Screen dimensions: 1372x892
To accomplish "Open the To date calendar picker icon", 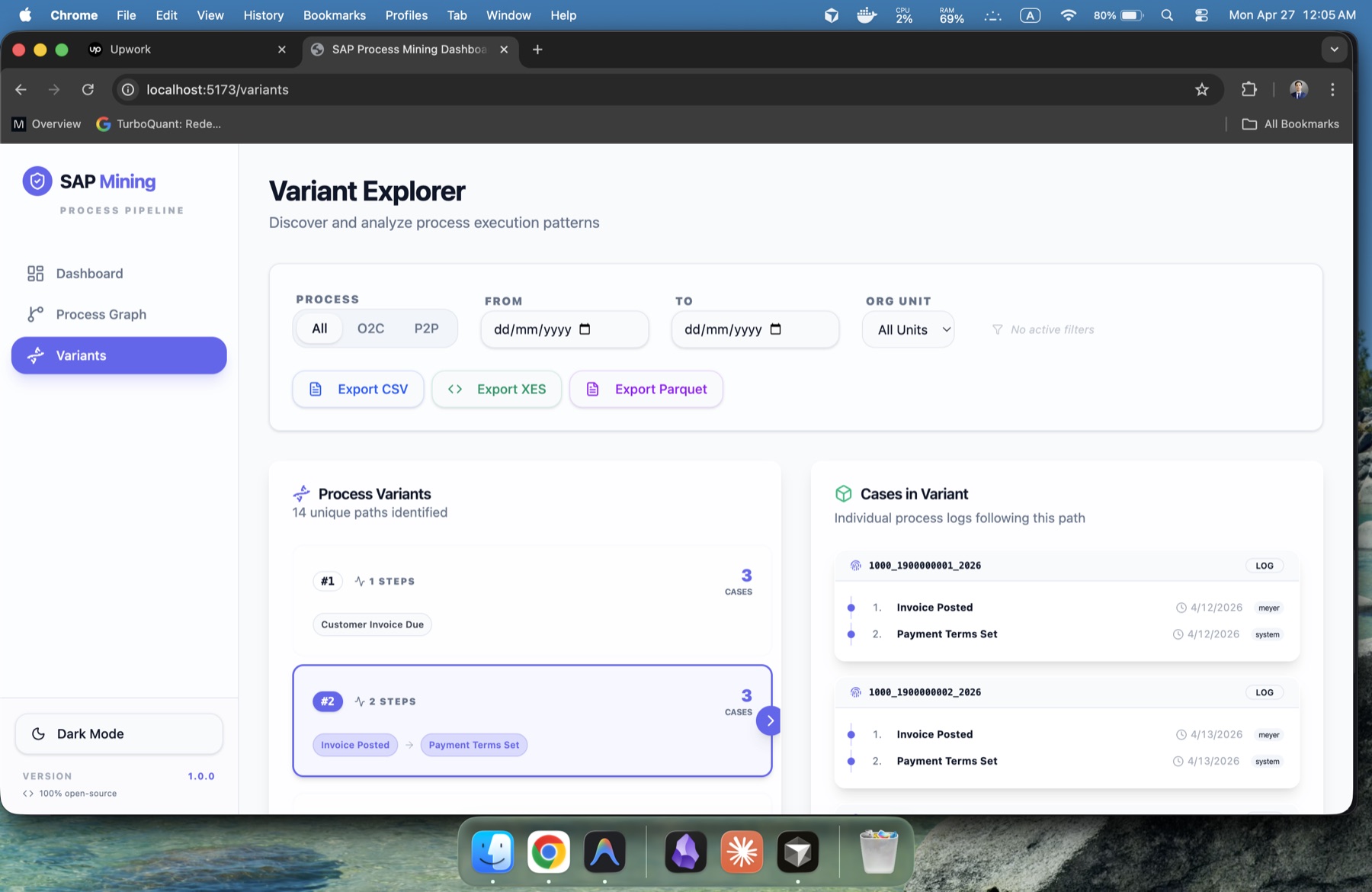I will pyautogui.click(x=775, y=329).
